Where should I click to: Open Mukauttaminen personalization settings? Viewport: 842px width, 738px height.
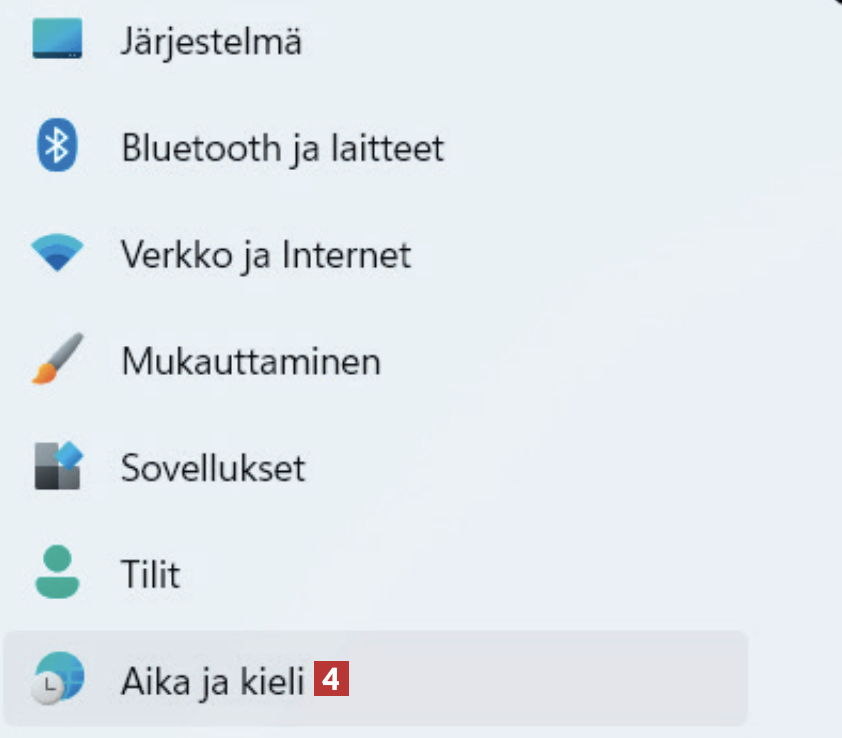(x=250, y=360)
